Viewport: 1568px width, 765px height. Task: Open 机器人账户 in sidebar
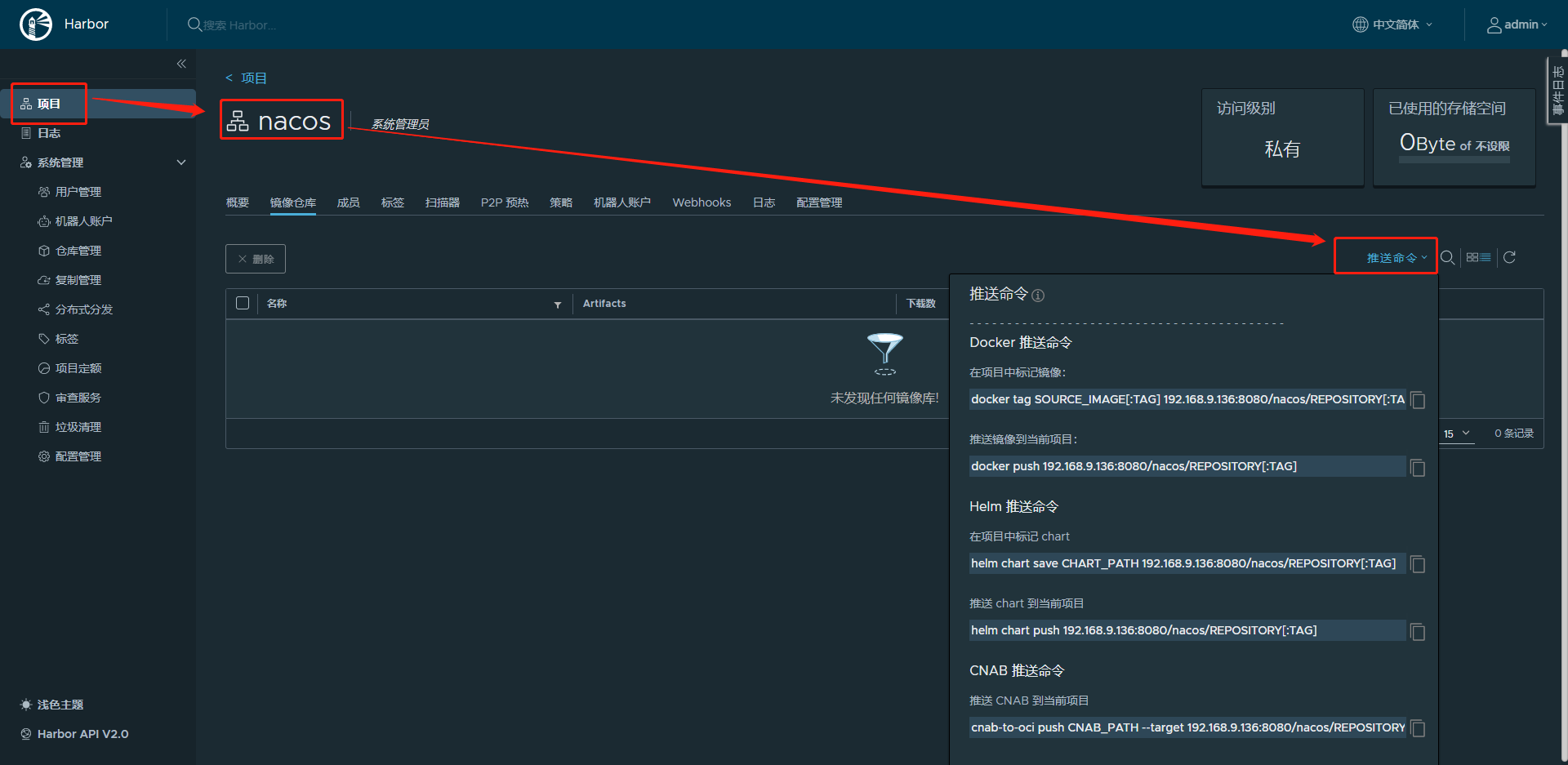[x=83, y=221]
